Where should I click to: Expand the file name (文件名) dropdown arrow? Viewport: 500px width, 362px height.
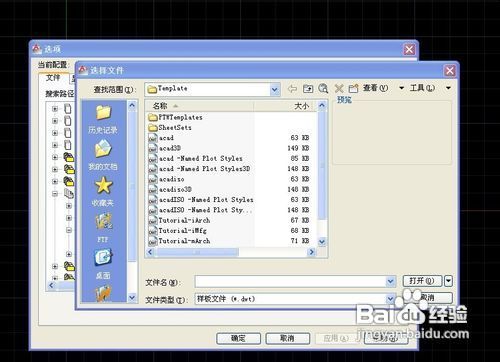(x=391, y=282)
